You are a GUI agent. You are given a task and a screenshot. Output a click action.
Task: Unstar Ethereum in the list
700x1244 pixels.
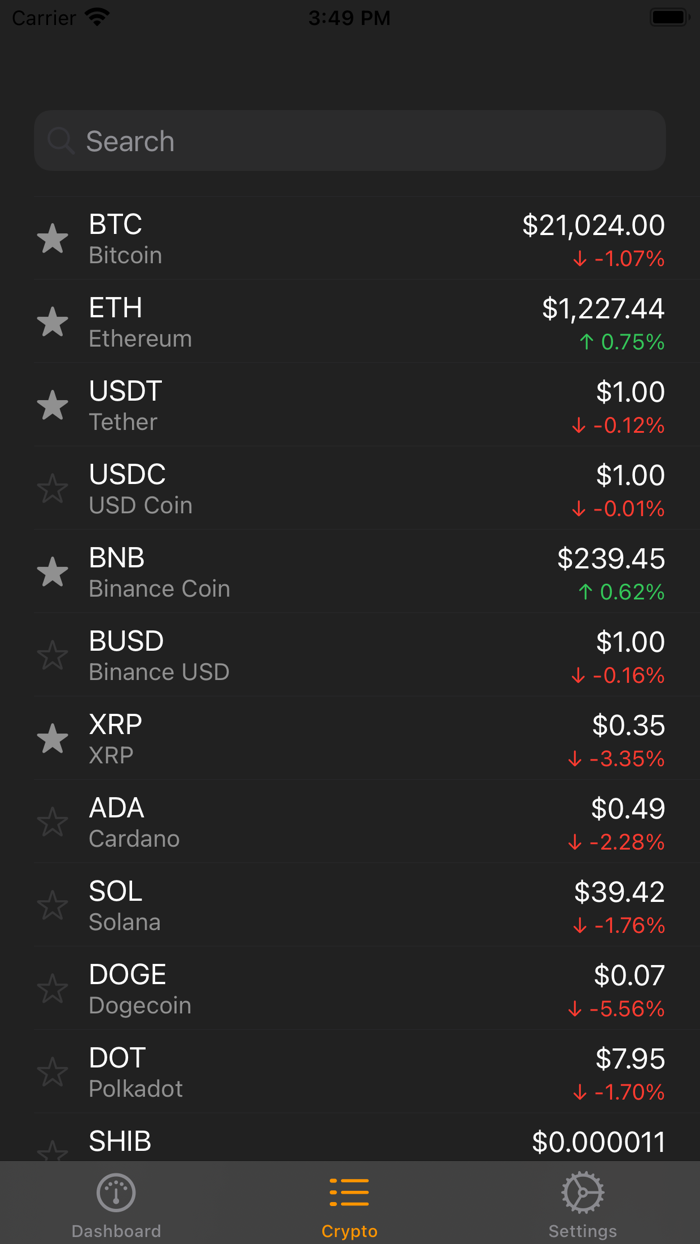click(x=52, y=321)
